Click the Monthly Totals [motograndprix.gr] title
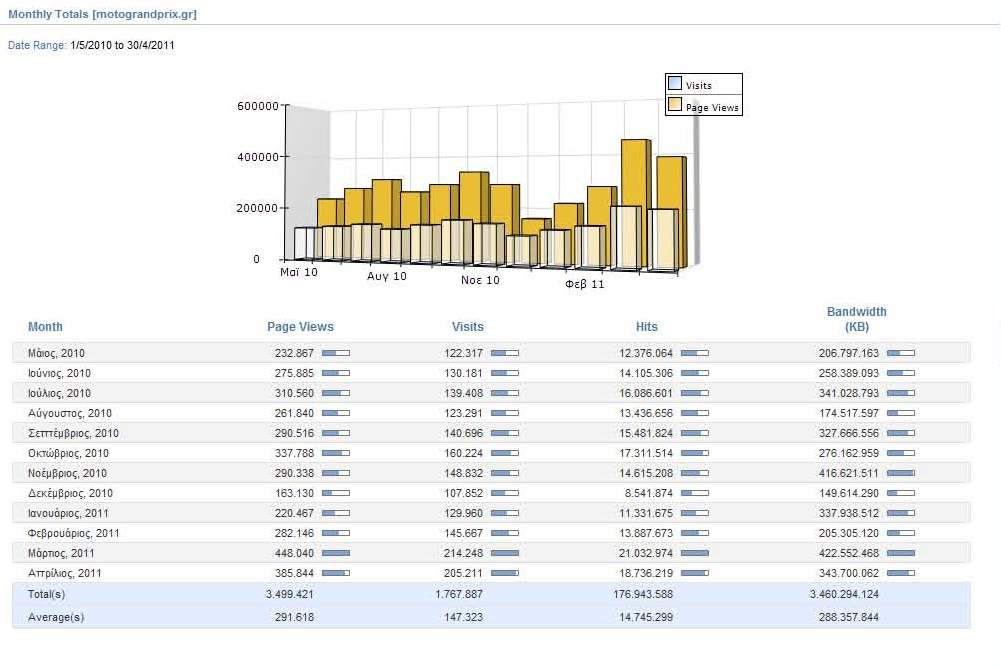This screenshot has height=667, width=1001. pyautogui.click(x=102, y=14)
